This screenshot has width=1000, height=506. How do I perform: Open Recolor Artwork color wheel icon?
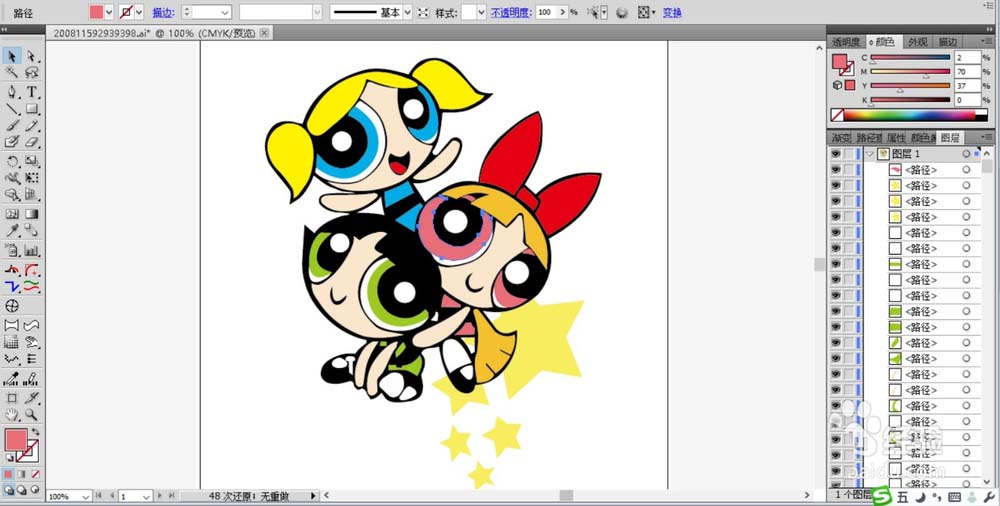622,12
